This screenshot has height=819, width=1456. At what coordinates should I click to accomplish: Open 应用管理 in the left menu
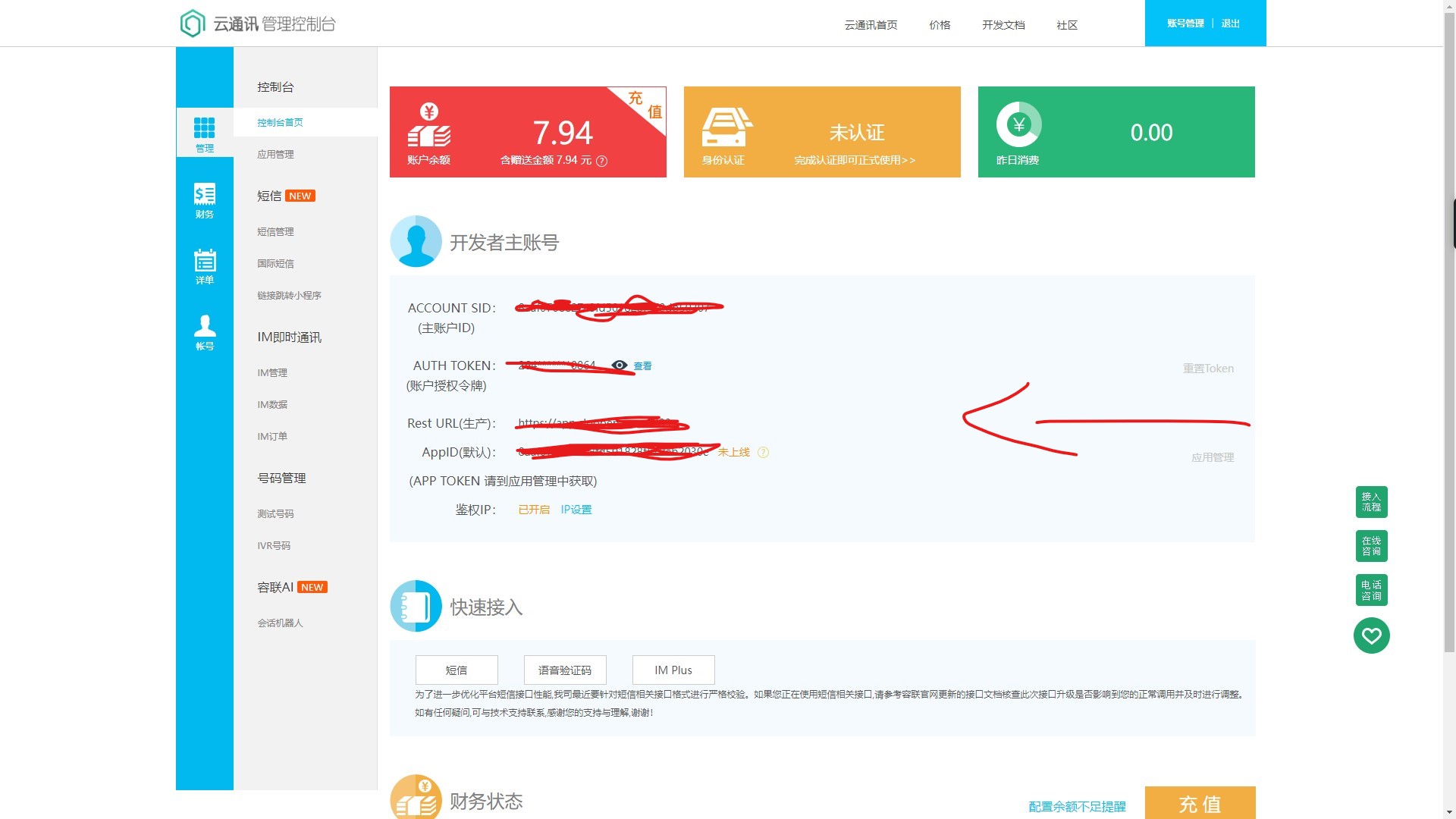click(x=275, y=155)
